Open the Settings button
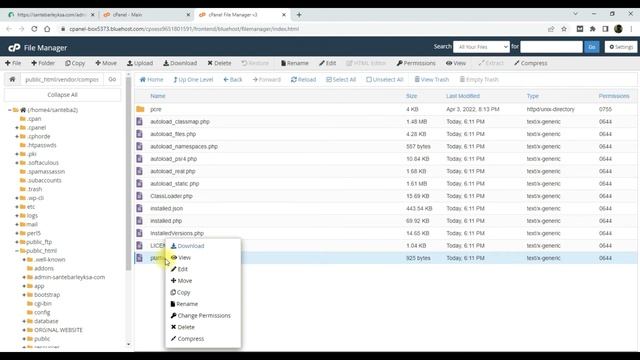The image size is (640, 360). tap(621, 47)
